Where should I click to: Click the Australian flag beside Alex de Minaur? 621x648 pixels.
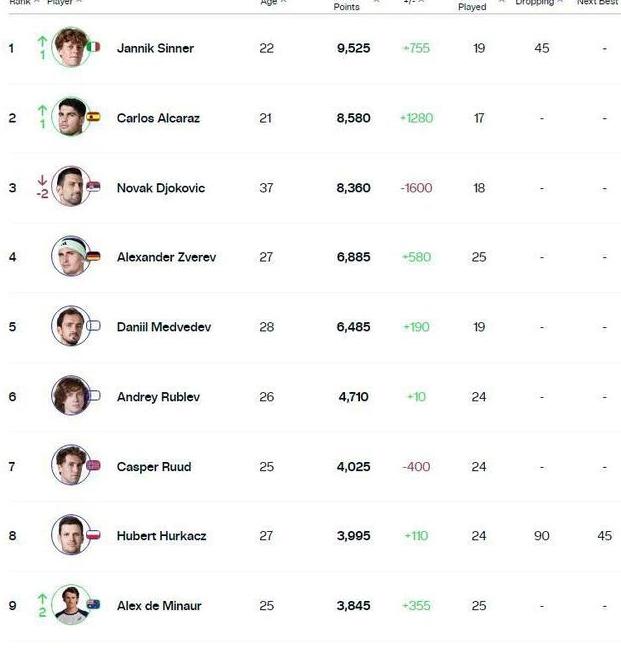click(94, 605)
